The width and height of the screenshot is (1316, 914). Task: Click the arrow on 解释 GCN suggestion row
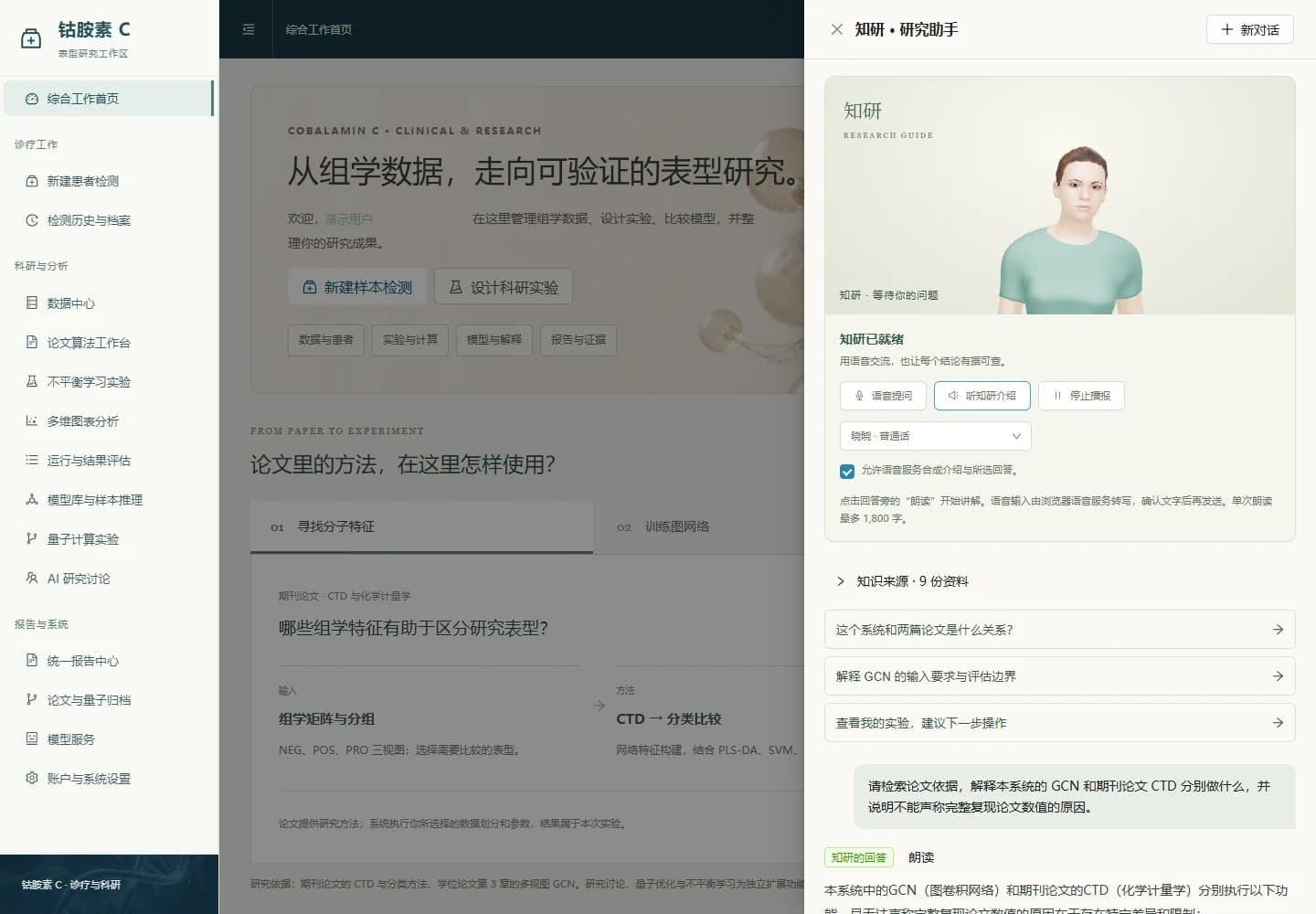point(1278,676)
